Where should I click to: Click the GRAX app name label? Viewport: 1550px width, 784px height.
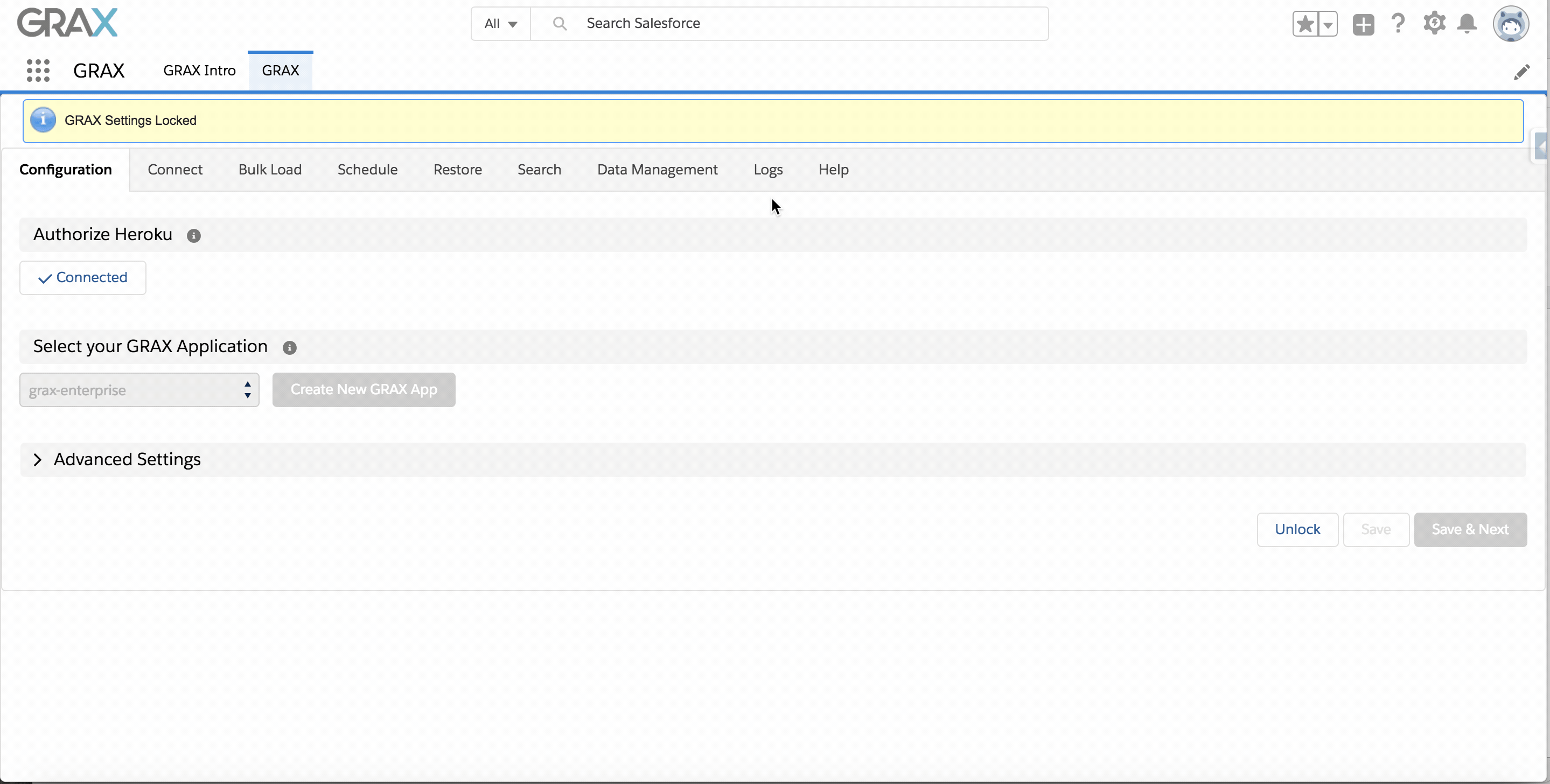point(99,71)
